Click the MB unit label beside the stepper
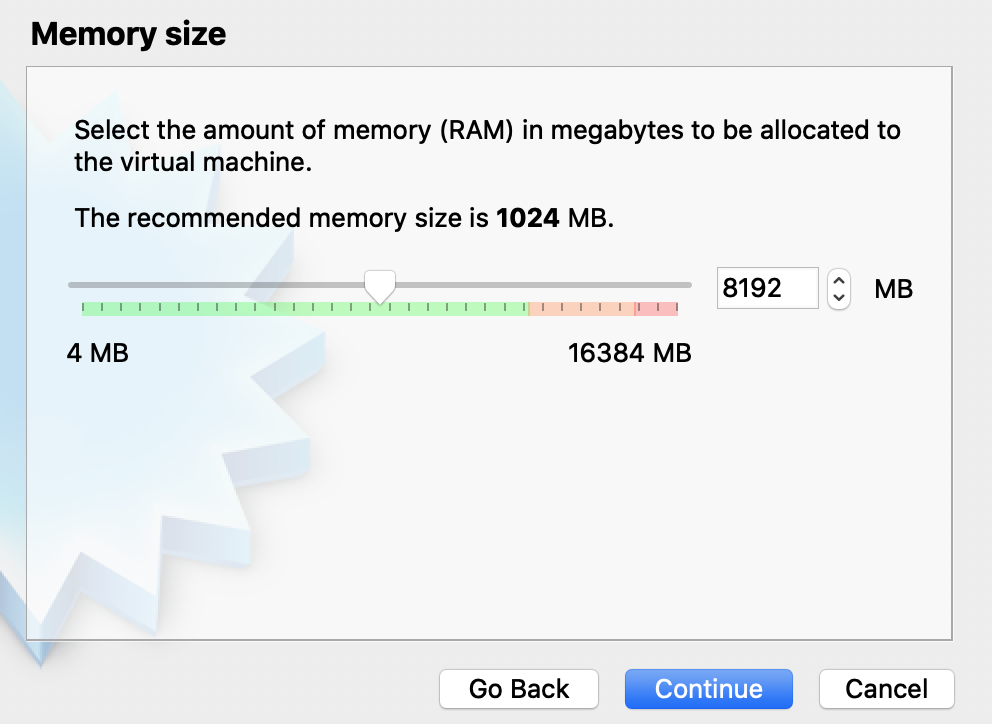Image resolution: width=992 pixels, height=724 pixels. tap(893, 290)
